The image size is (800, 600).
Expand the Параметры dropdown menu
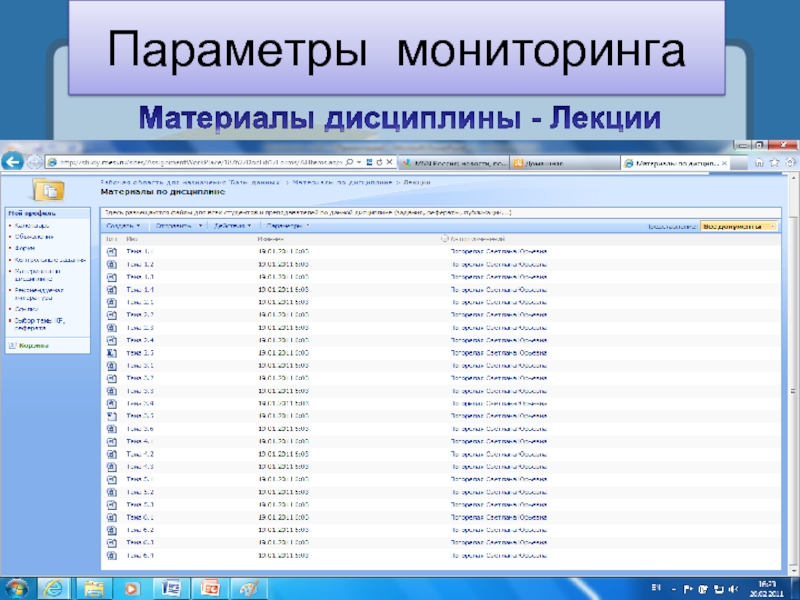(288, 226)
